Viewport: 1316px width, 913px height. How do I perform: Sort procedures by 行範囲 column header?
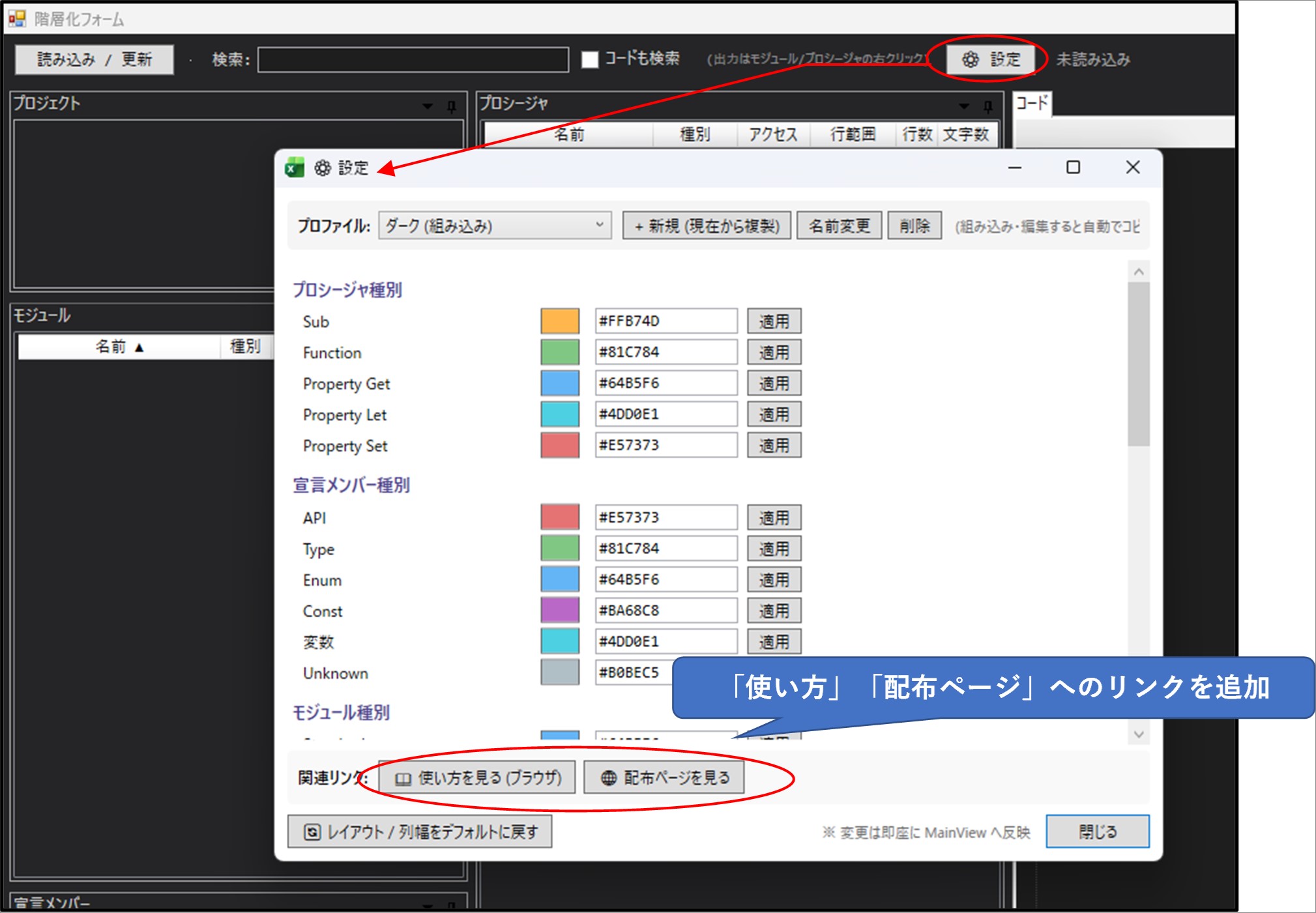(853, 134)
